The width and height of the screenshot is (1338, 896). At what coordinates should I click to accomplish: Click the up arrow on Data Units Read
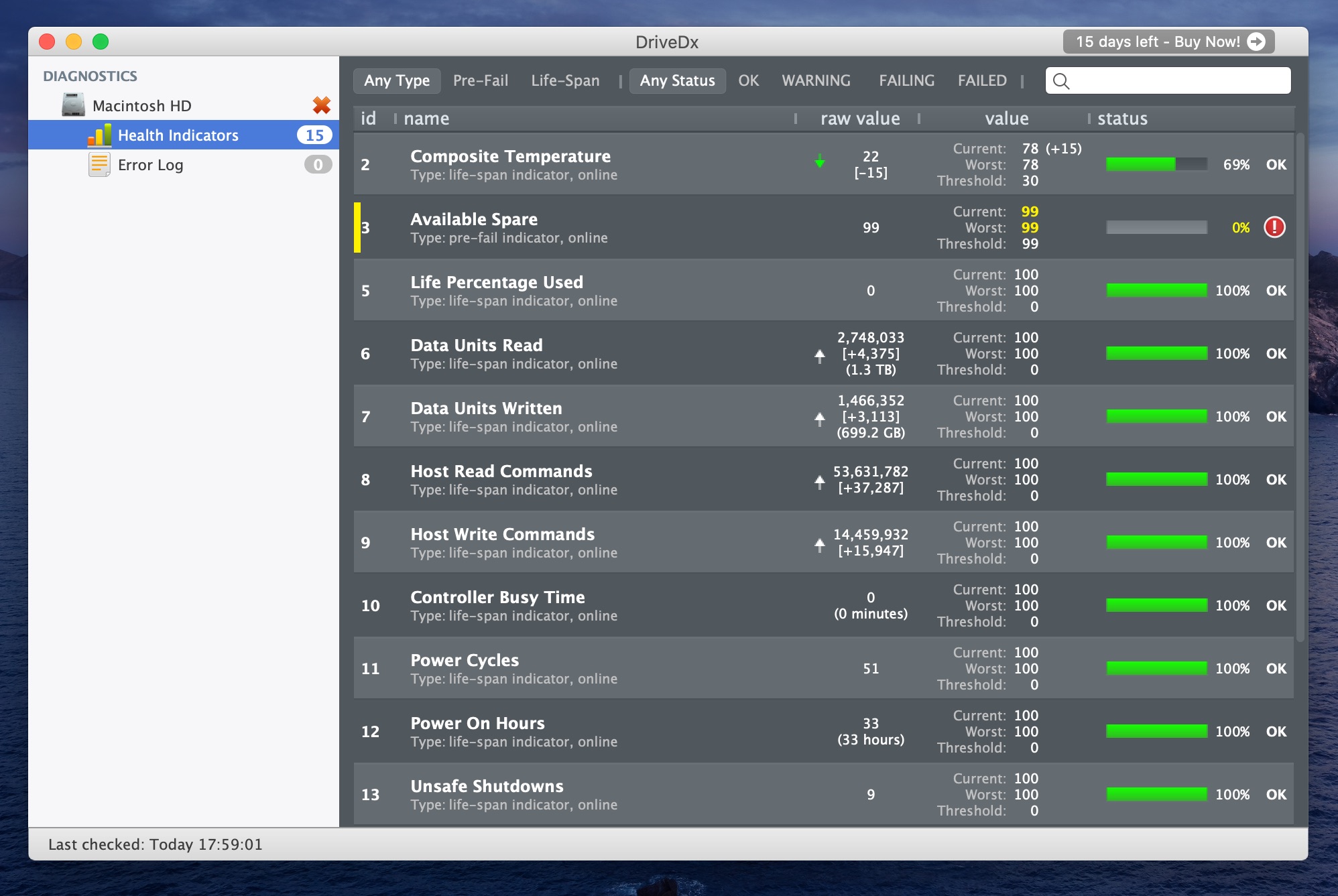819,356
